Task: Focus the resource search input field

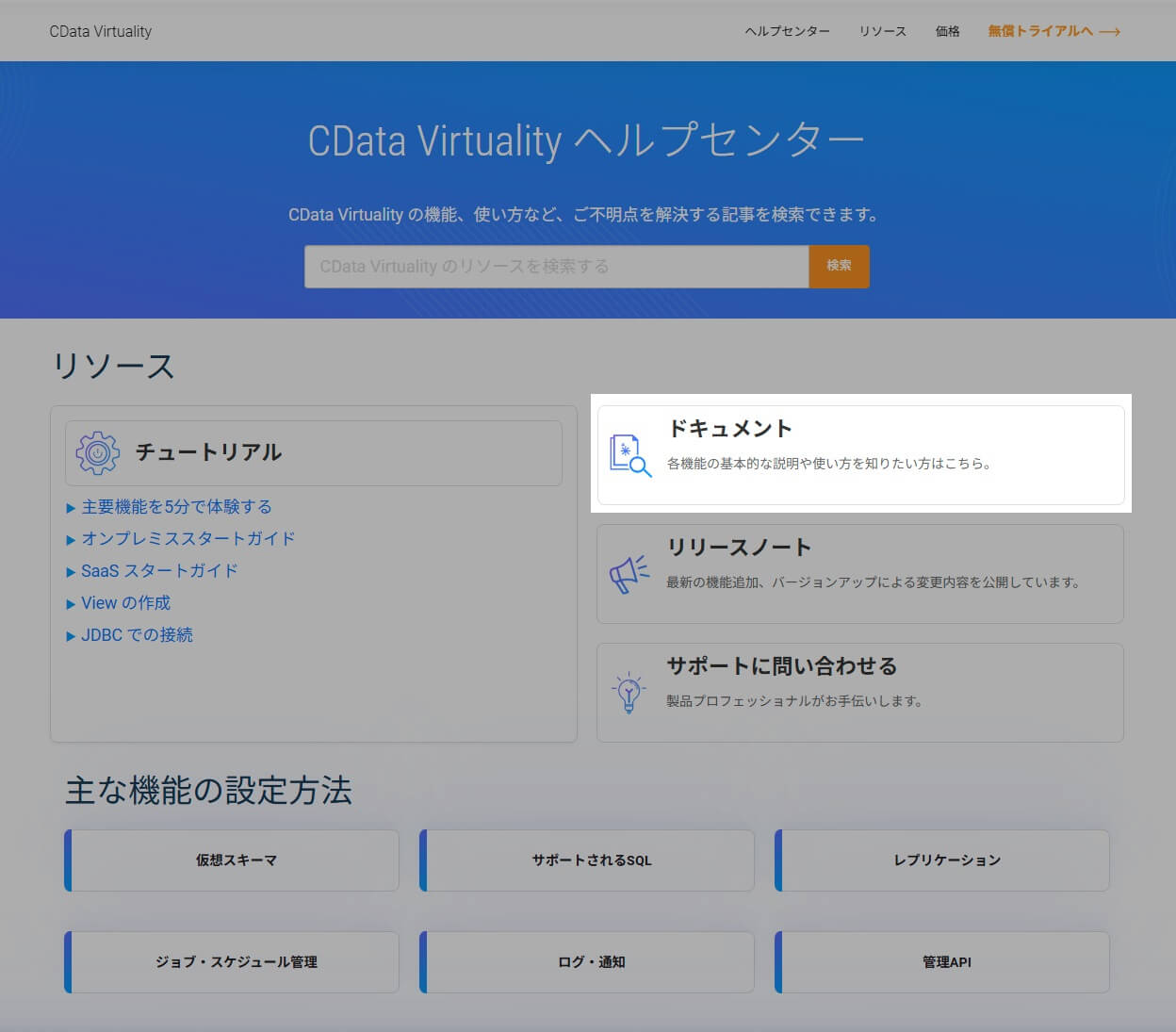Action: (557, 267)
